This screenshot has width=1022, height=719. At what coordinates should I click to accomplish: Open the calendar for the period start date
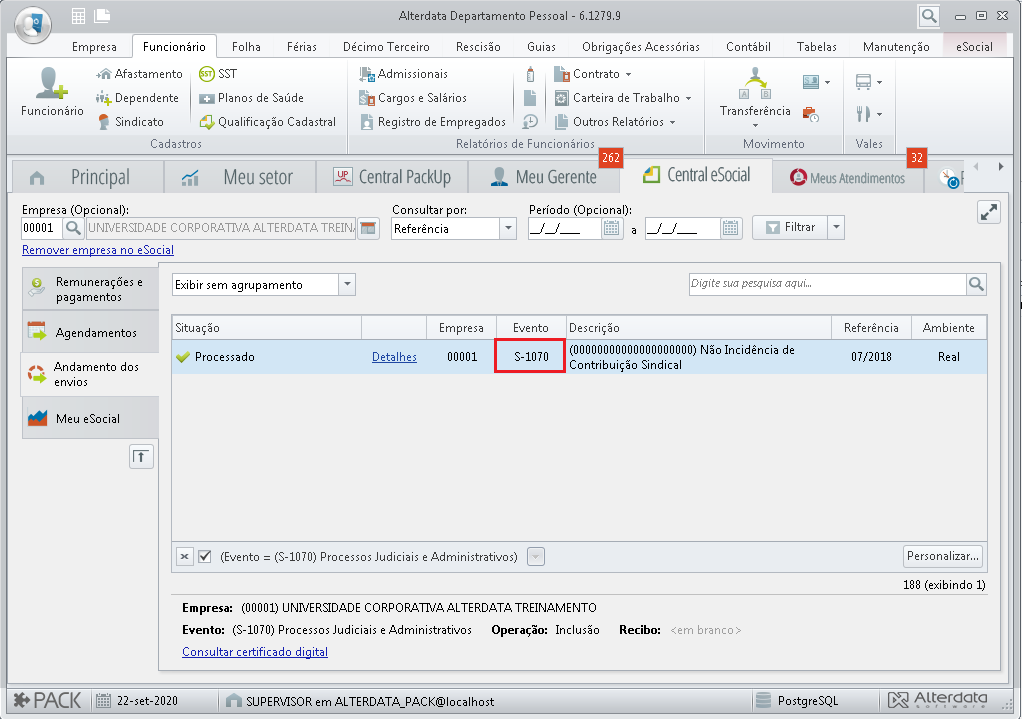[611, 228]
